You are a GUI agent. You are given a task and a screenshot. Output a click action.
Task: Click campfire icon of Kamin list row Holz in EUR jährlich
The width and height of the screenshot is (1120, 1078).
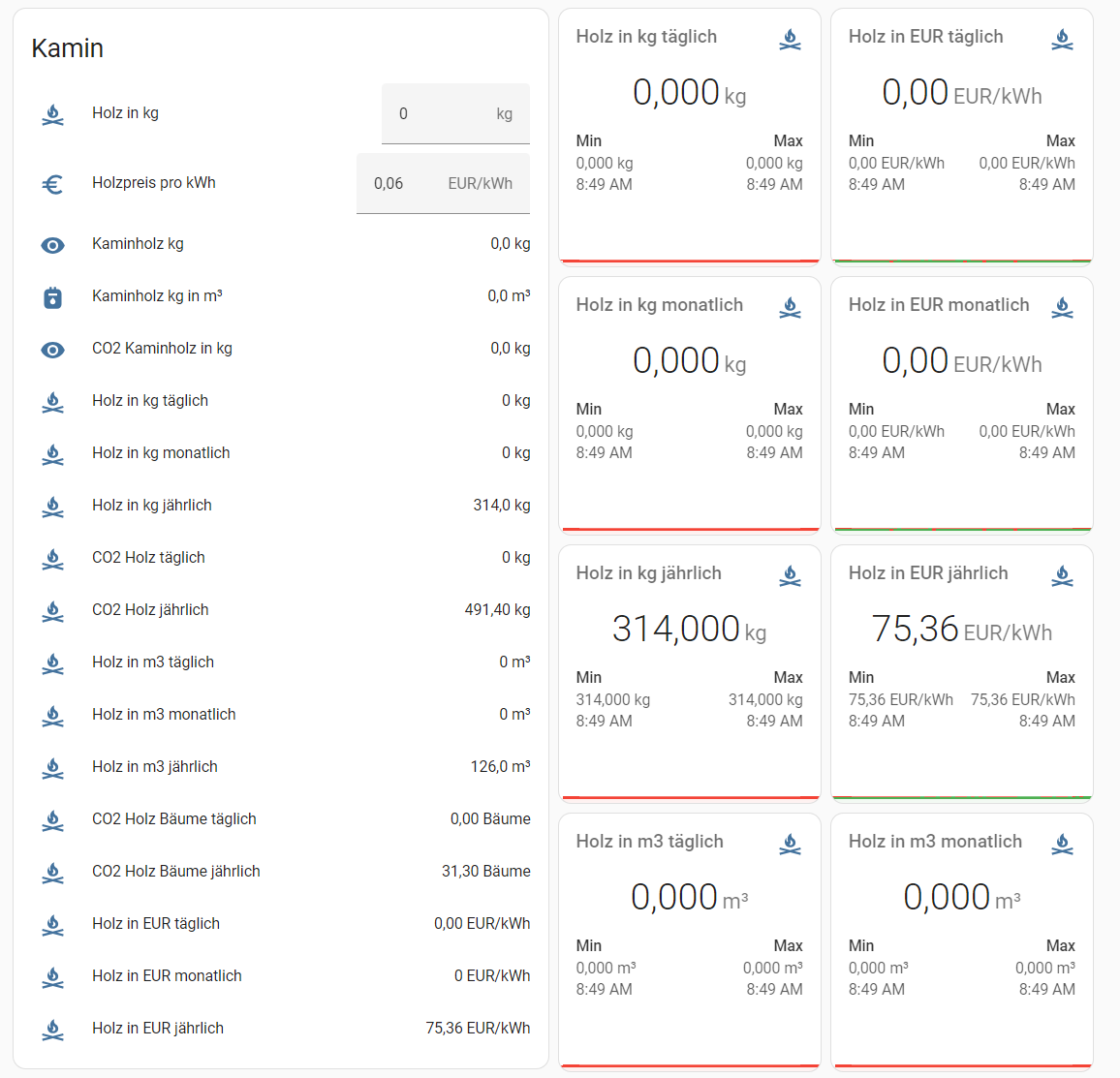[53, 1030]
